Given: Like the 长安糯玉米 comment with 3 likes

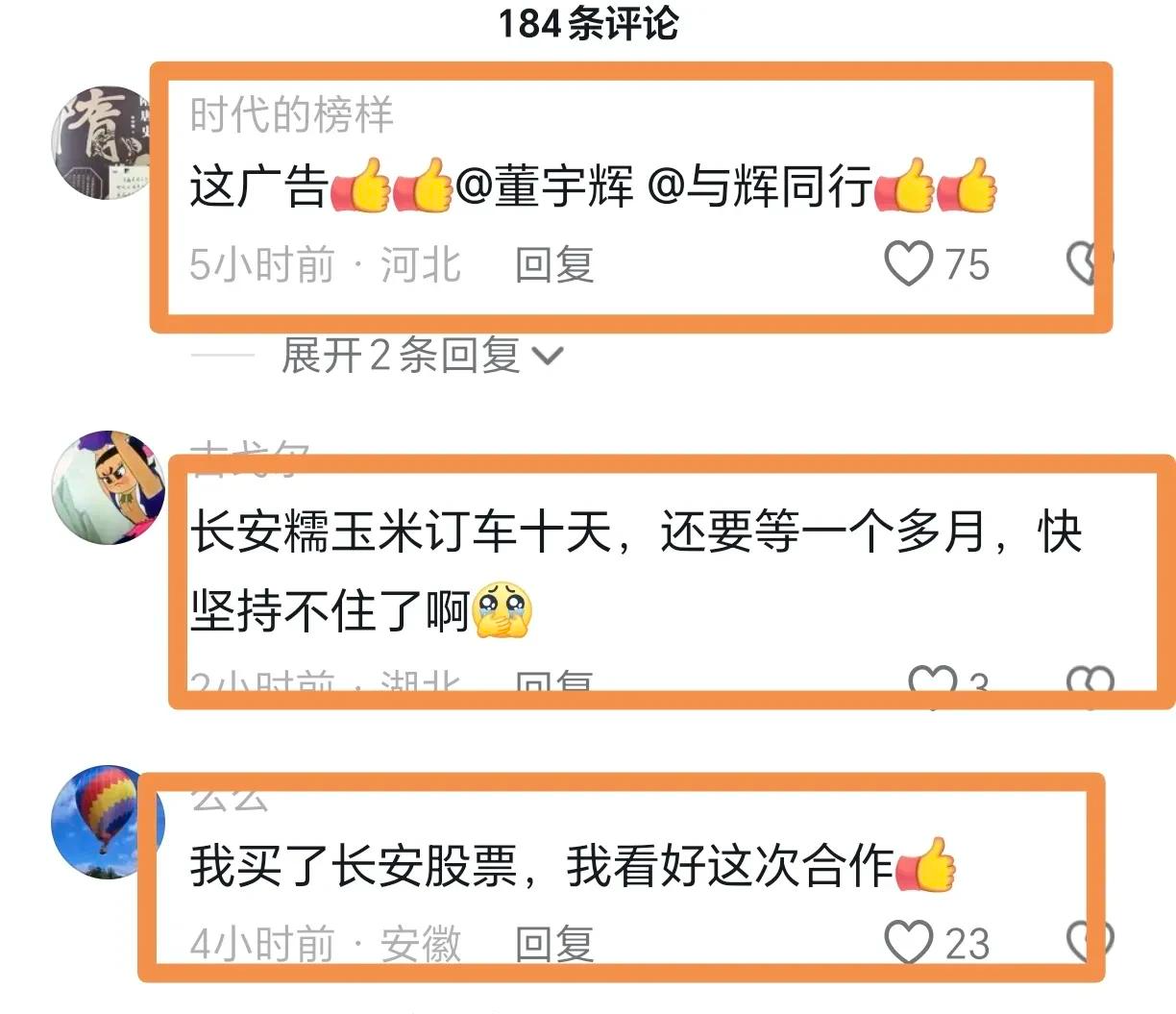Looking at the screenshot, I should coord(932,680).
